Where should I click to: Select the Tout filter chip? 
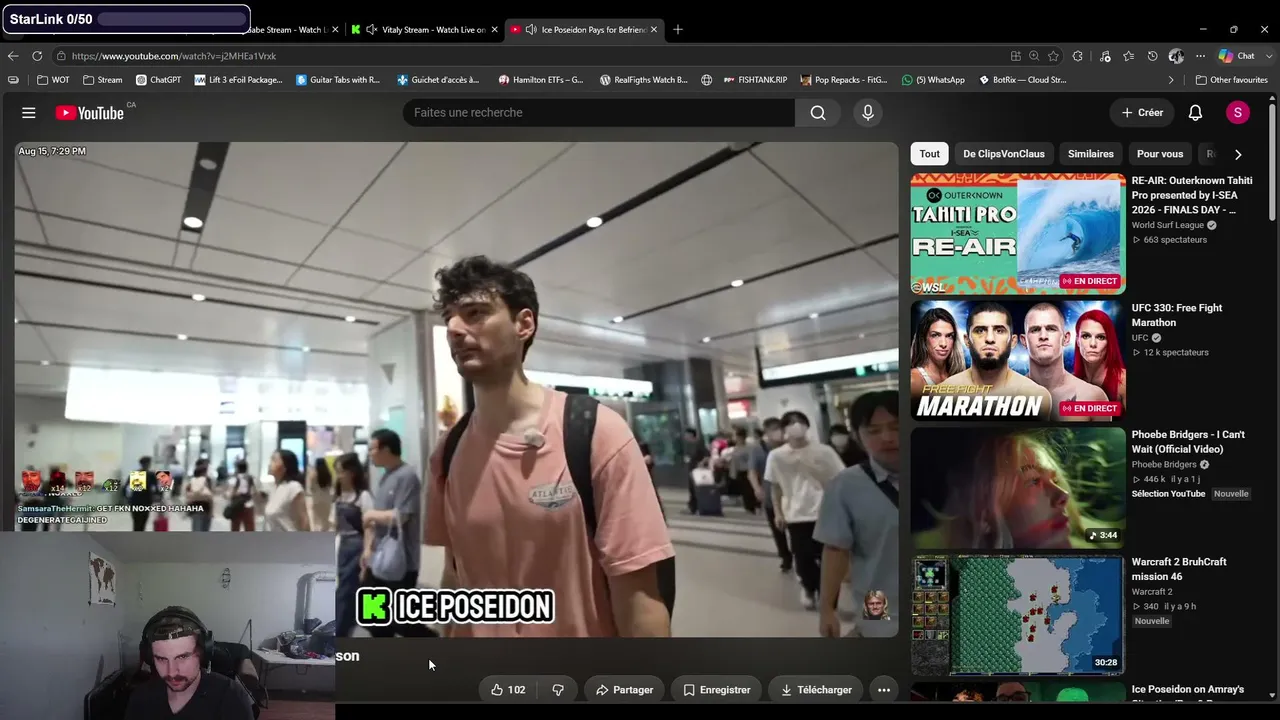coord(930,154)
